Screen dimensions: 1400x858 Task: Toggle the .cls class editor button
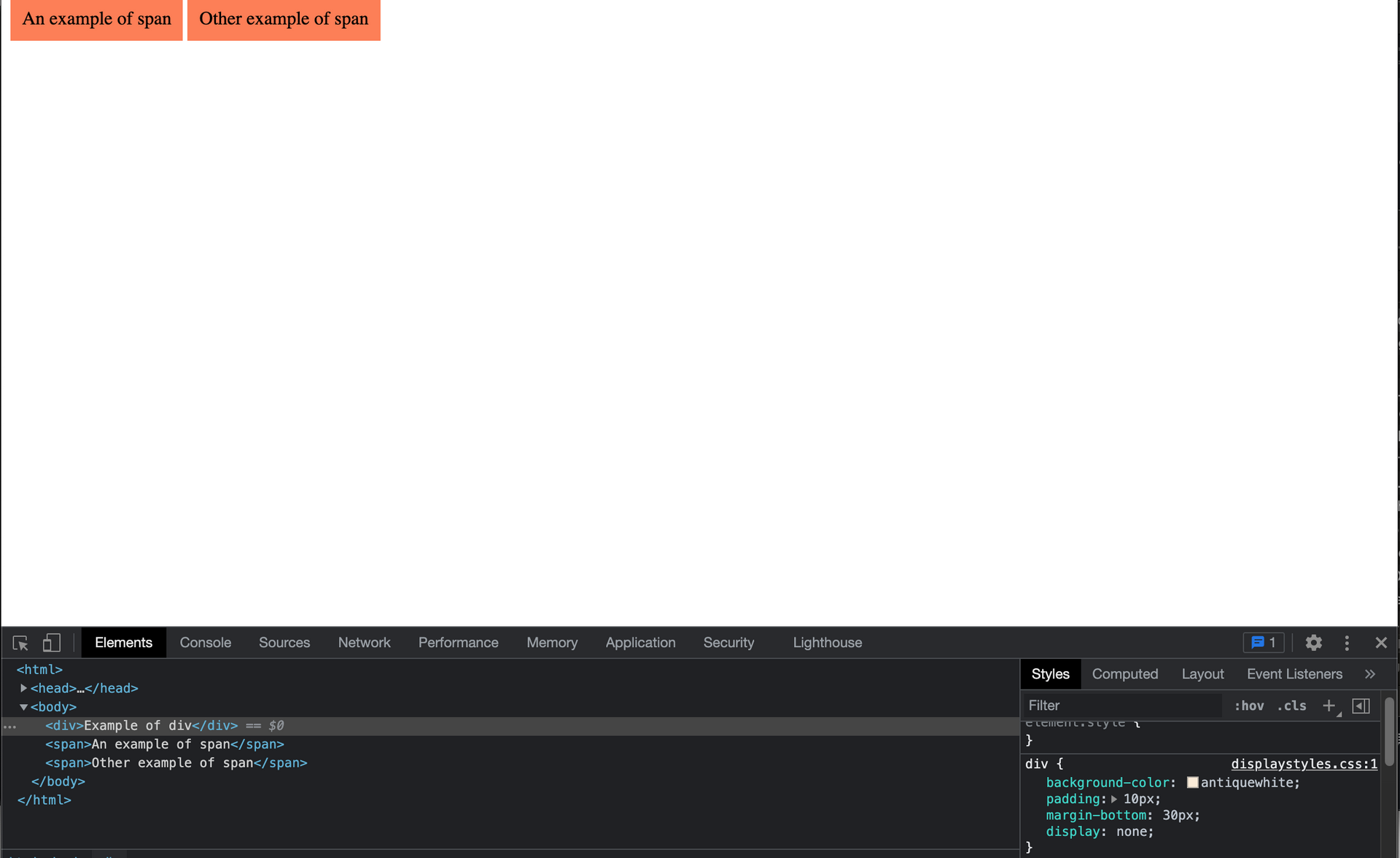(x=1291, y=706)
